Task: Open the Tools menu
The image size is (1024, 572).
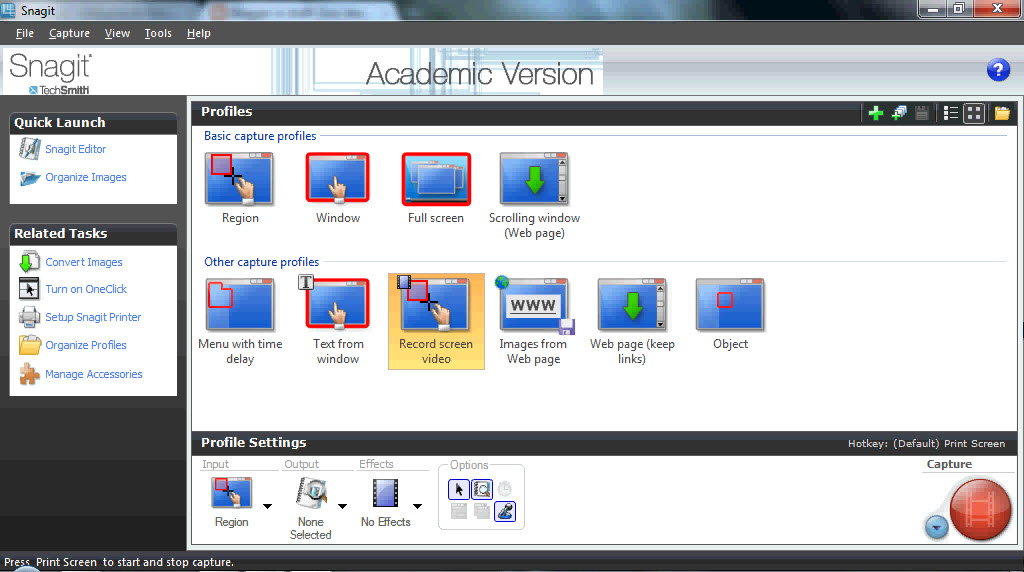Action: tap(158, 33)
